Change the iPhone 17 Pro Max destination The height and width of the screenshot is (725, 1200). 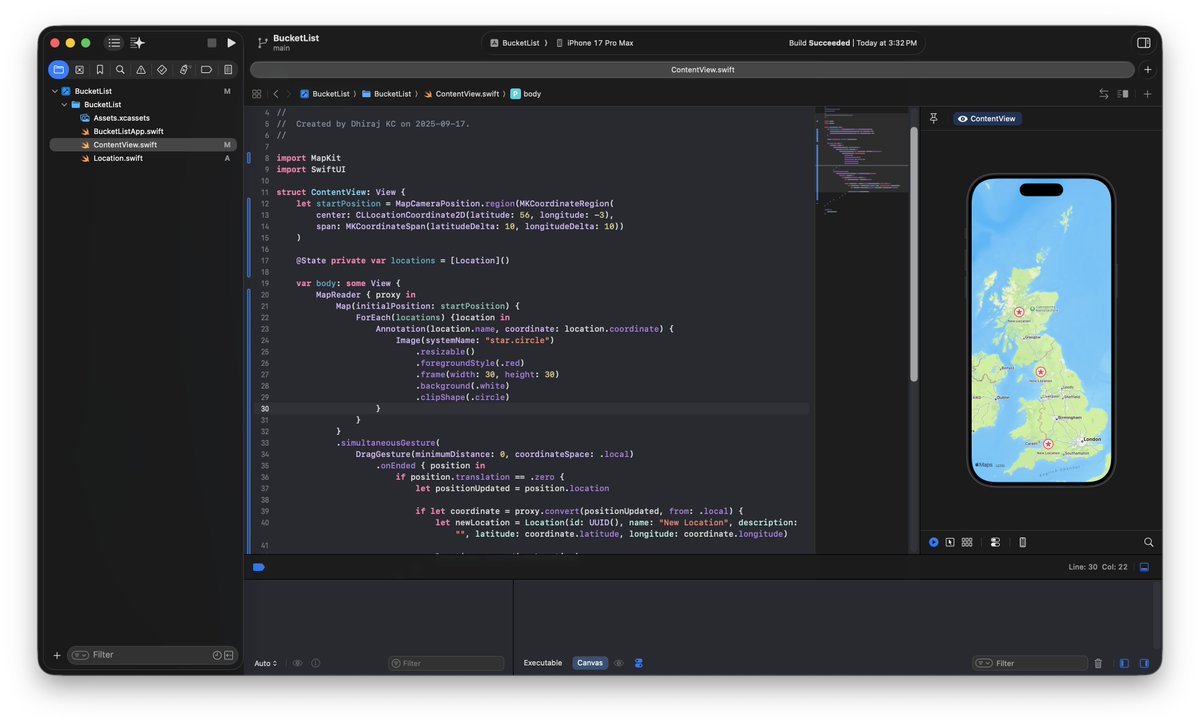coord(594,43)
